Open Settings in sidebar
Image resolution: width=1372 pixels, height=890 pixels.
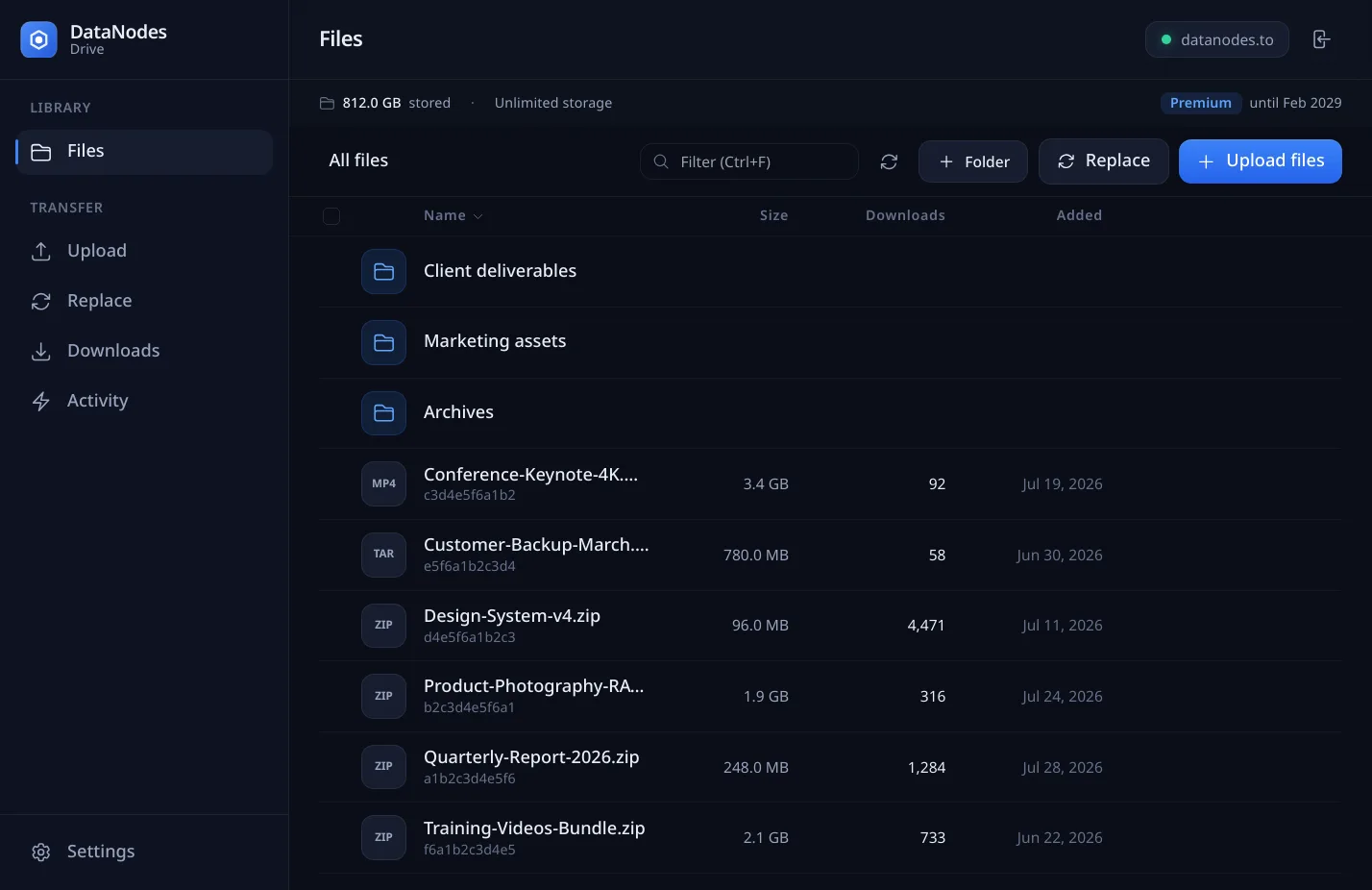pos(144,852)
